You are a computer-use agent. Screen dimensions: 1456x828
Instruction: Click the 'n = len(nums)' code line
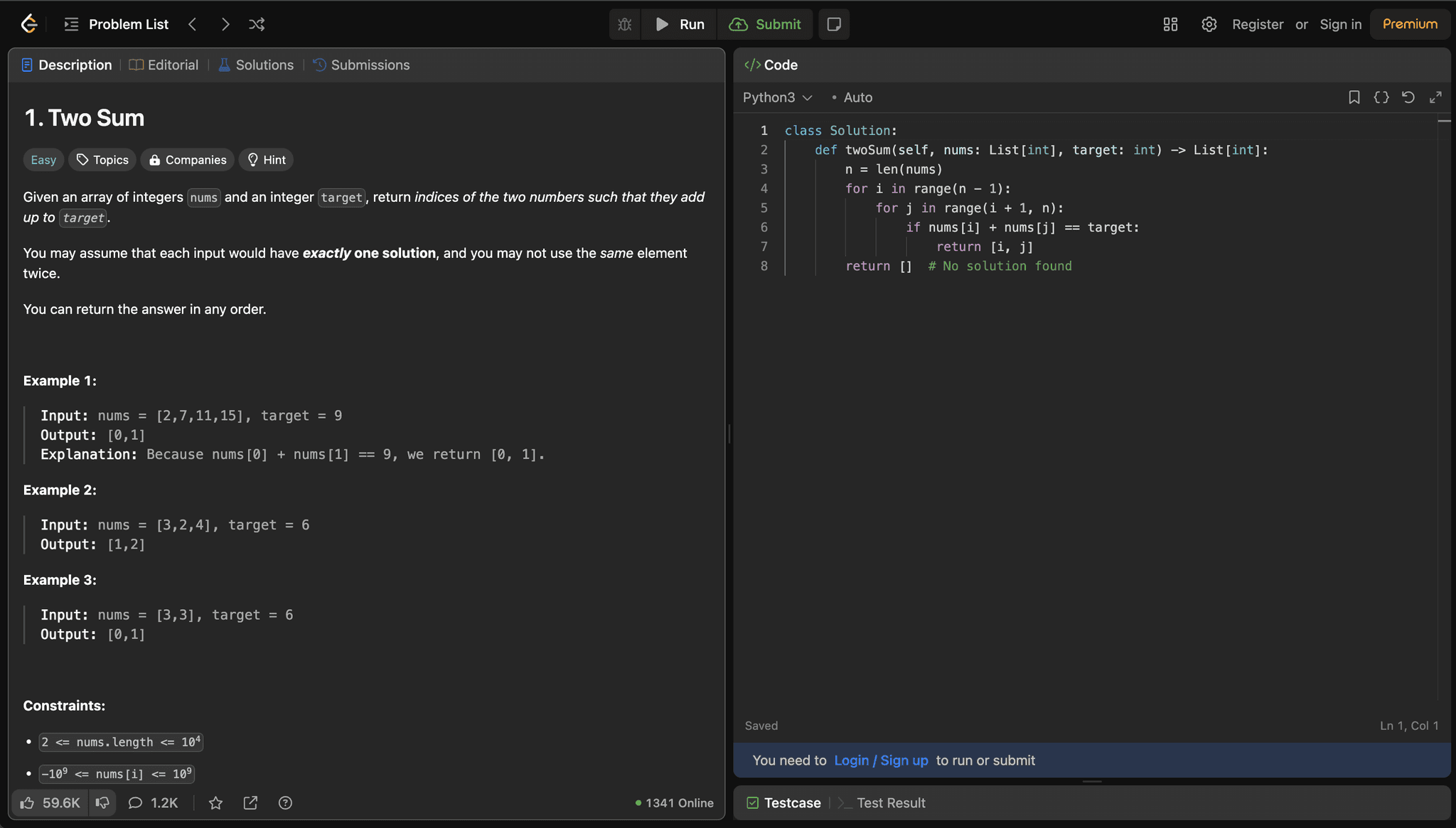894,169
